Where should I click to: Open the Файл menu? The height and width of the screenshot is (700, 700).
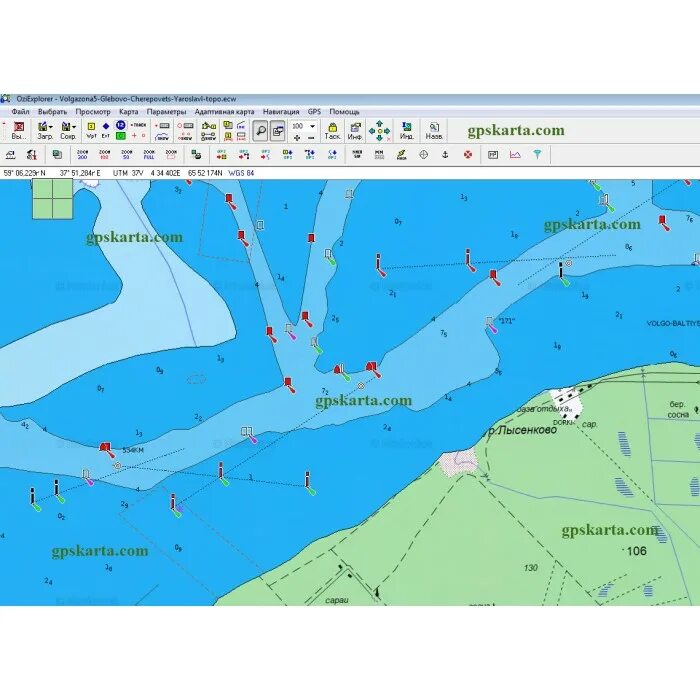(20, 112)
